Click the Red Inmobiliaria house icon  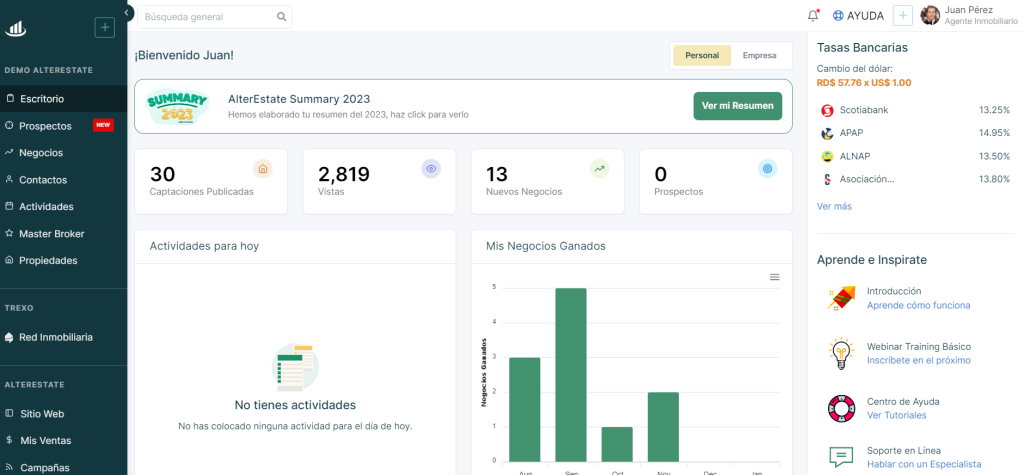coord(9,337)
